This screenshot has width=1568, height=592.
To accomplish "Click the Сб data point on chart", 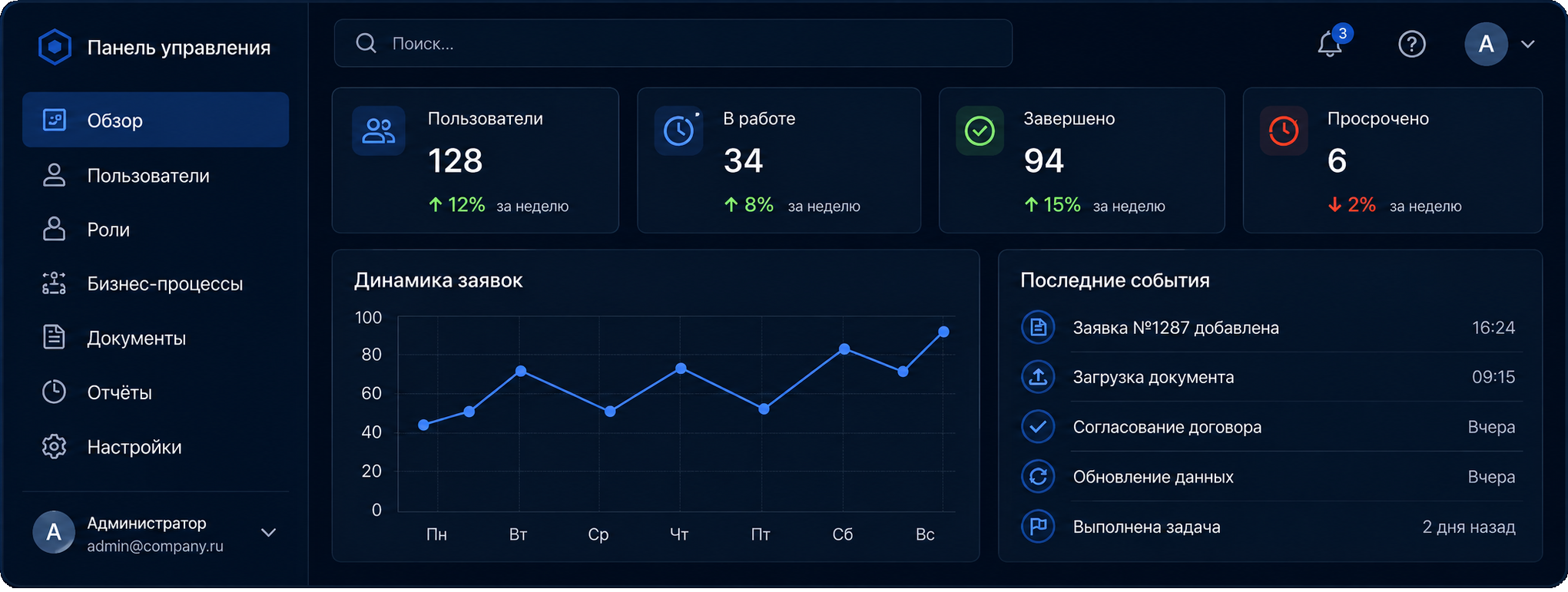I will [x=844, y=349].
